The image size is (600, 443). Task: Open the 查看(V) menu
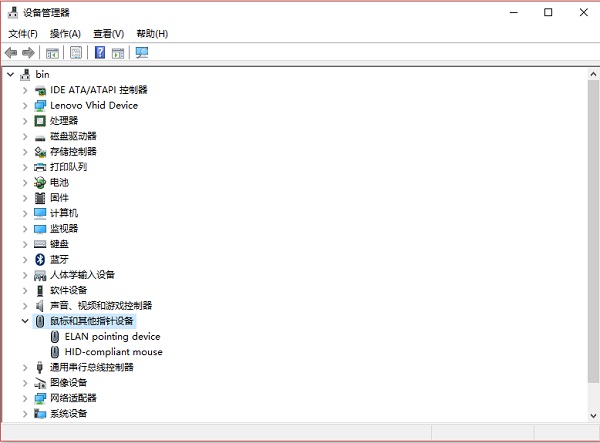click(x=108, y=34)
